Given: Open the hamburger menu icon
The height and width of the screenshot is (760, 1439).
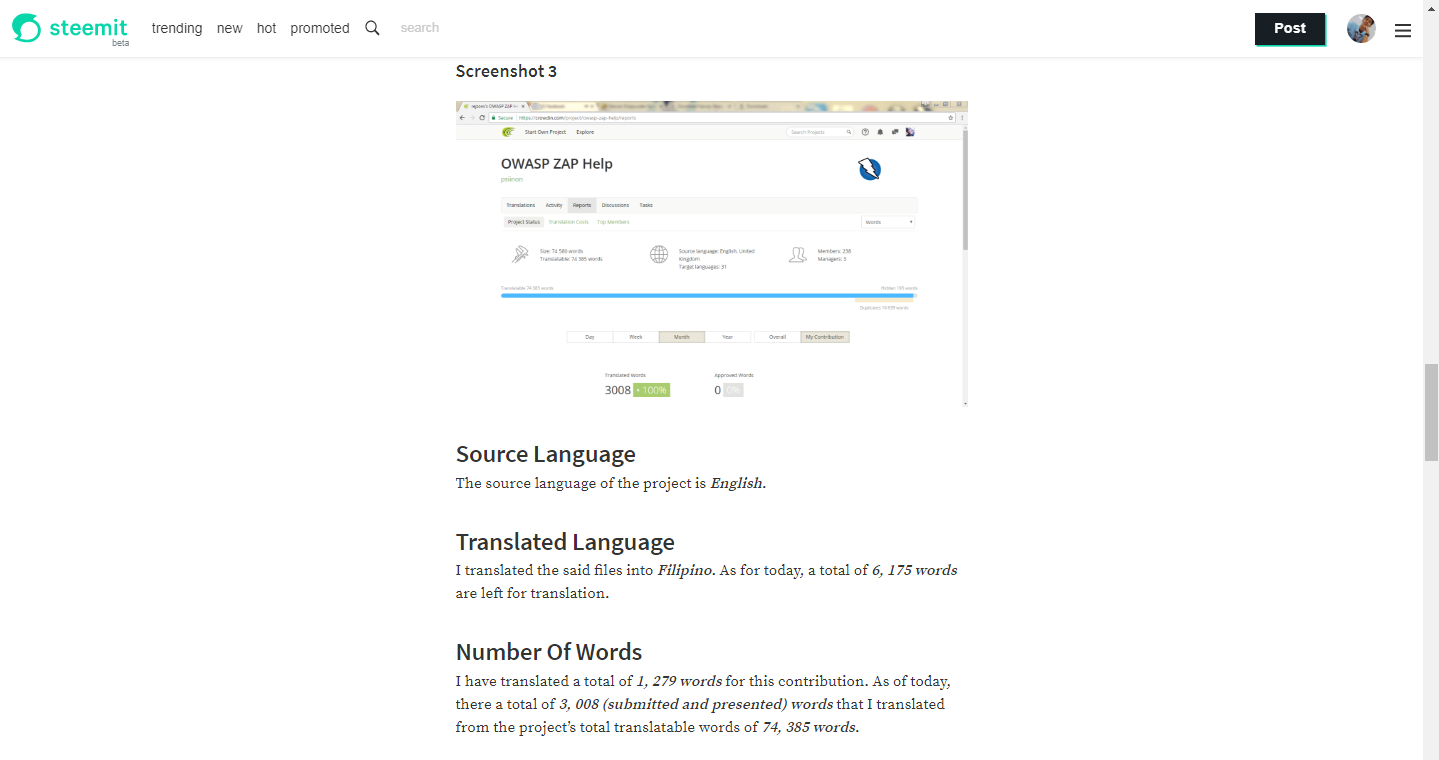Looking at the screenshot, I should (x=1403, y=30).
